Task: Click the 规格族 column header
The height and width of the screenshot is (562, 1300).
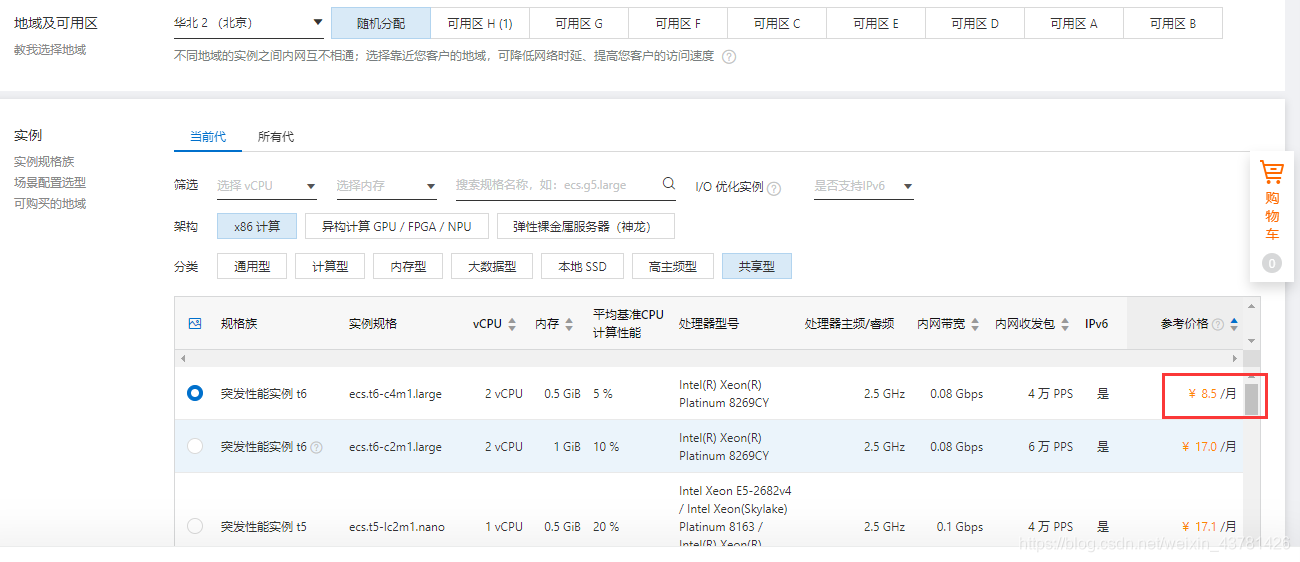Action: pyautogui.click(x=239, y=324)
